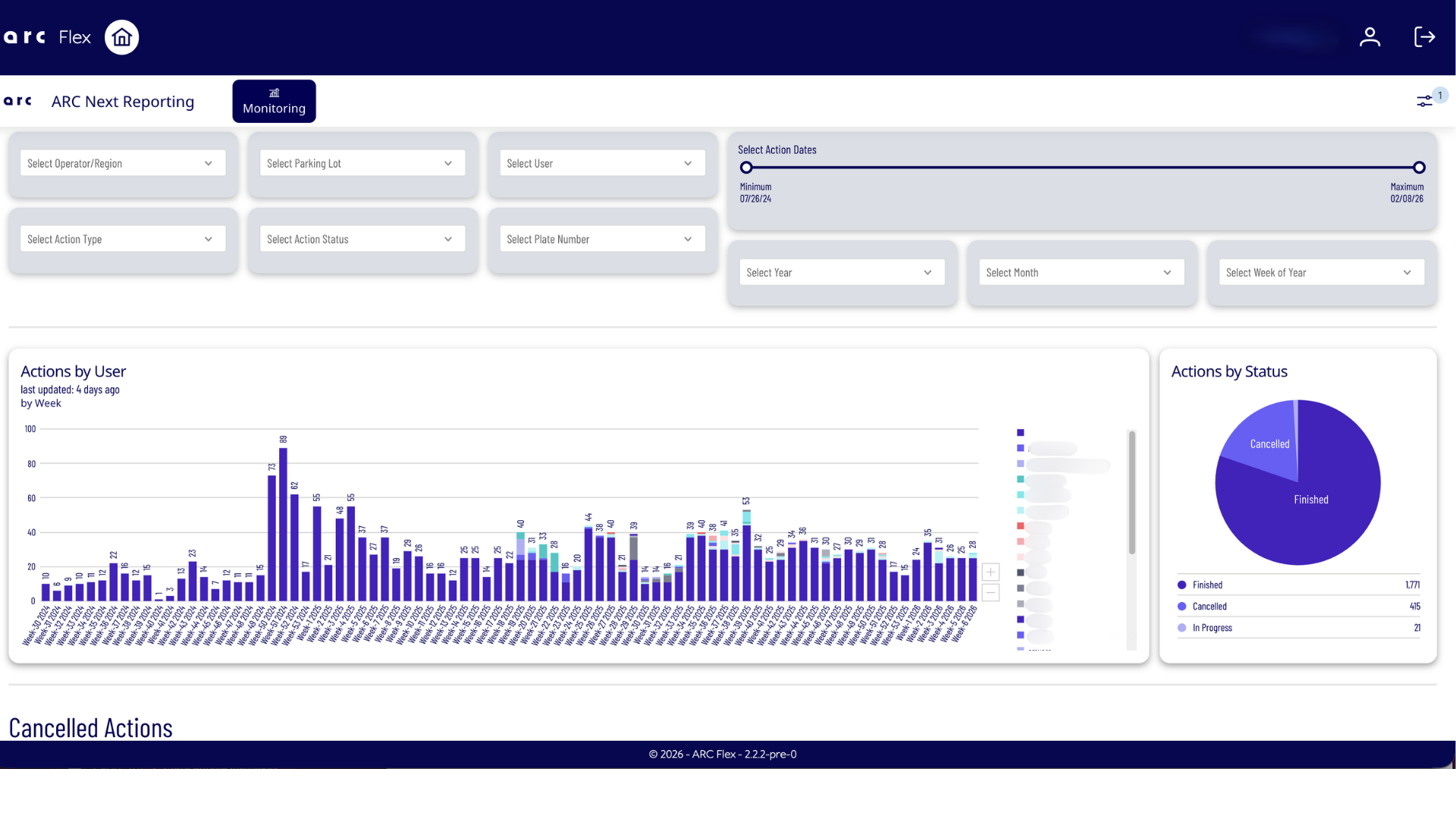The image size is (1456, 819).
Task: Click the Select Plate Number field
Action: pyautogui.click(x=601, y=238)
